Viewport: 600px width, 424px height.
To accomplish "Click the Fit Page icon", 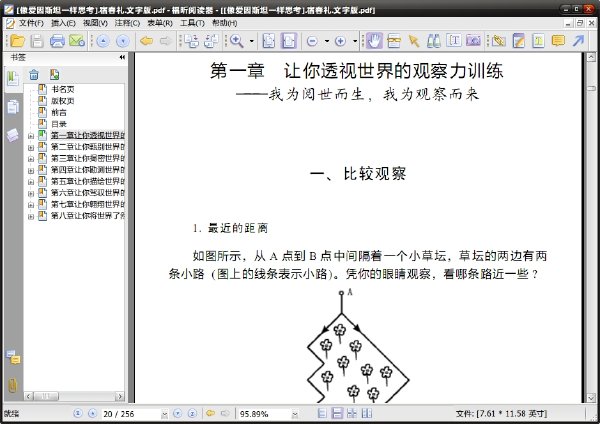I will tap(269, 41).
